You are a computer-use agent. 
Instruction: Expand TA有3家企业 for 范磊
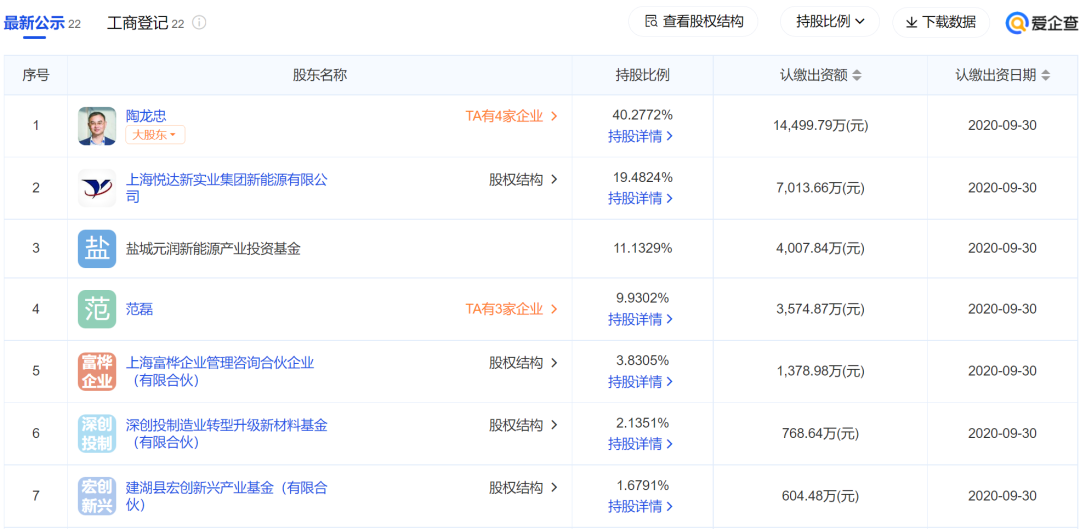(x=512, y=309)
